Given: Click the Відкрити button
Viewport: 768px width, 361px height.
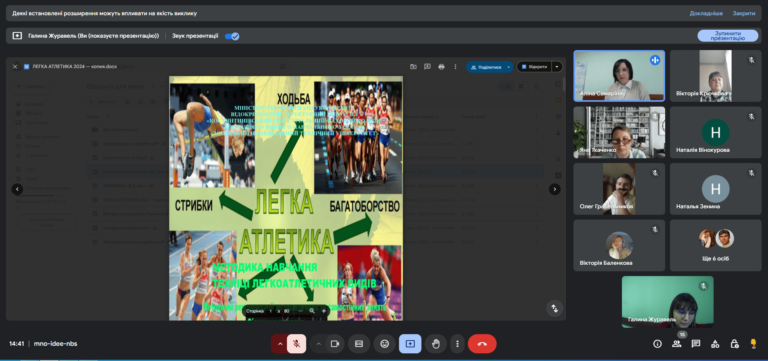Looking at the screenshot, I should (534, 67).
